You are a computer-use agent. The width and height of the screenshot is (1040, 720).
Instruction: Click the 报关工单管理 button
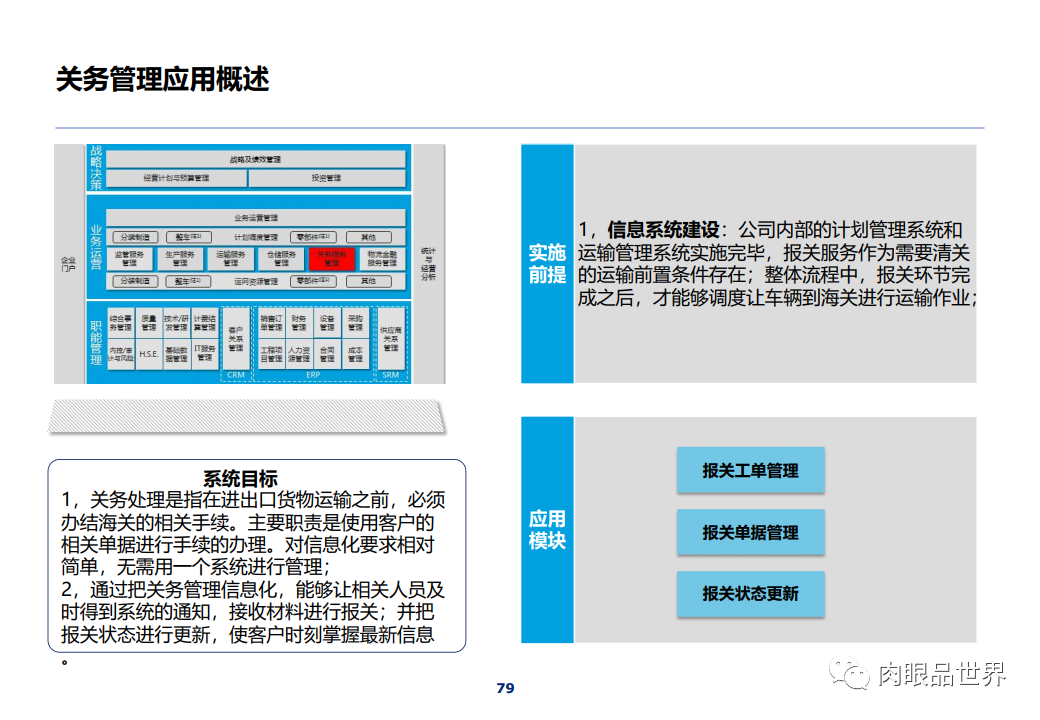pyautogui.click(x=751, y=469)
